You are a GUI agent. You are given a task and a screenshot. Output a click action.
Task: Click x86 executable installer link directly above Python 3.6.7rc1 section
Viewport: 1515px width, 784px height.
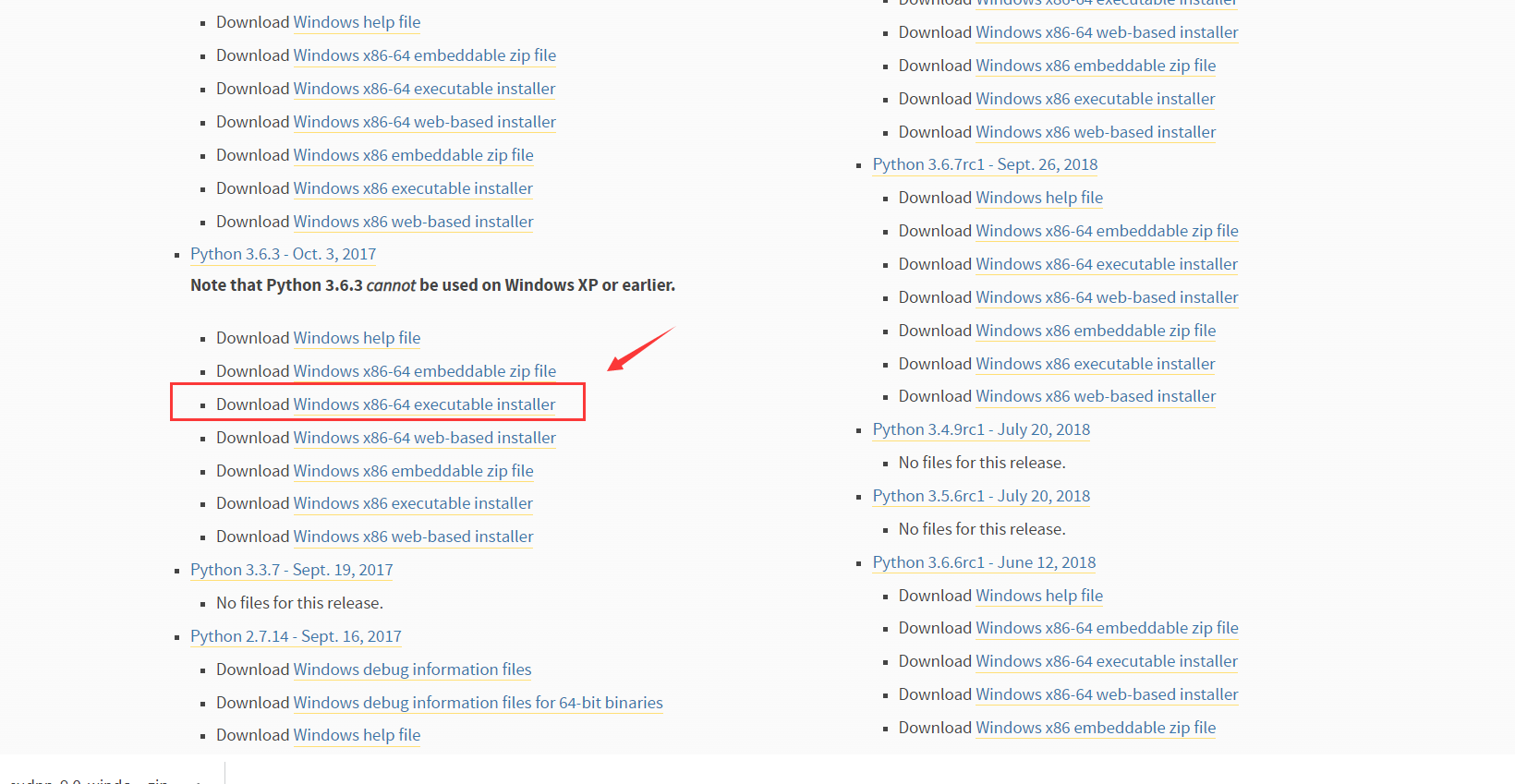[1096, 99]
